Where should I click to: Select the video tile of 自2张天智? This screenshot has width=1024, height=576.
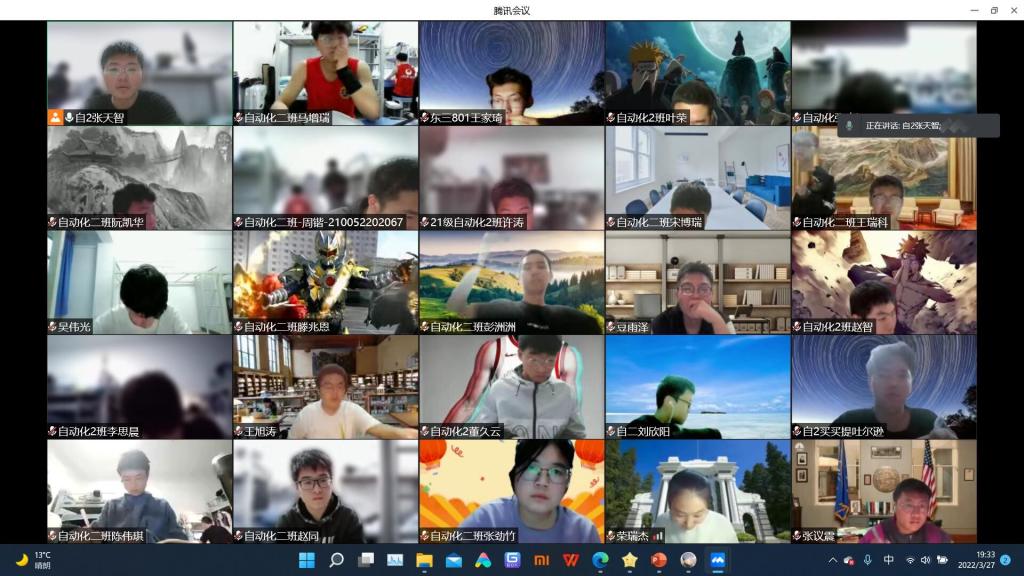coord(139,72)
